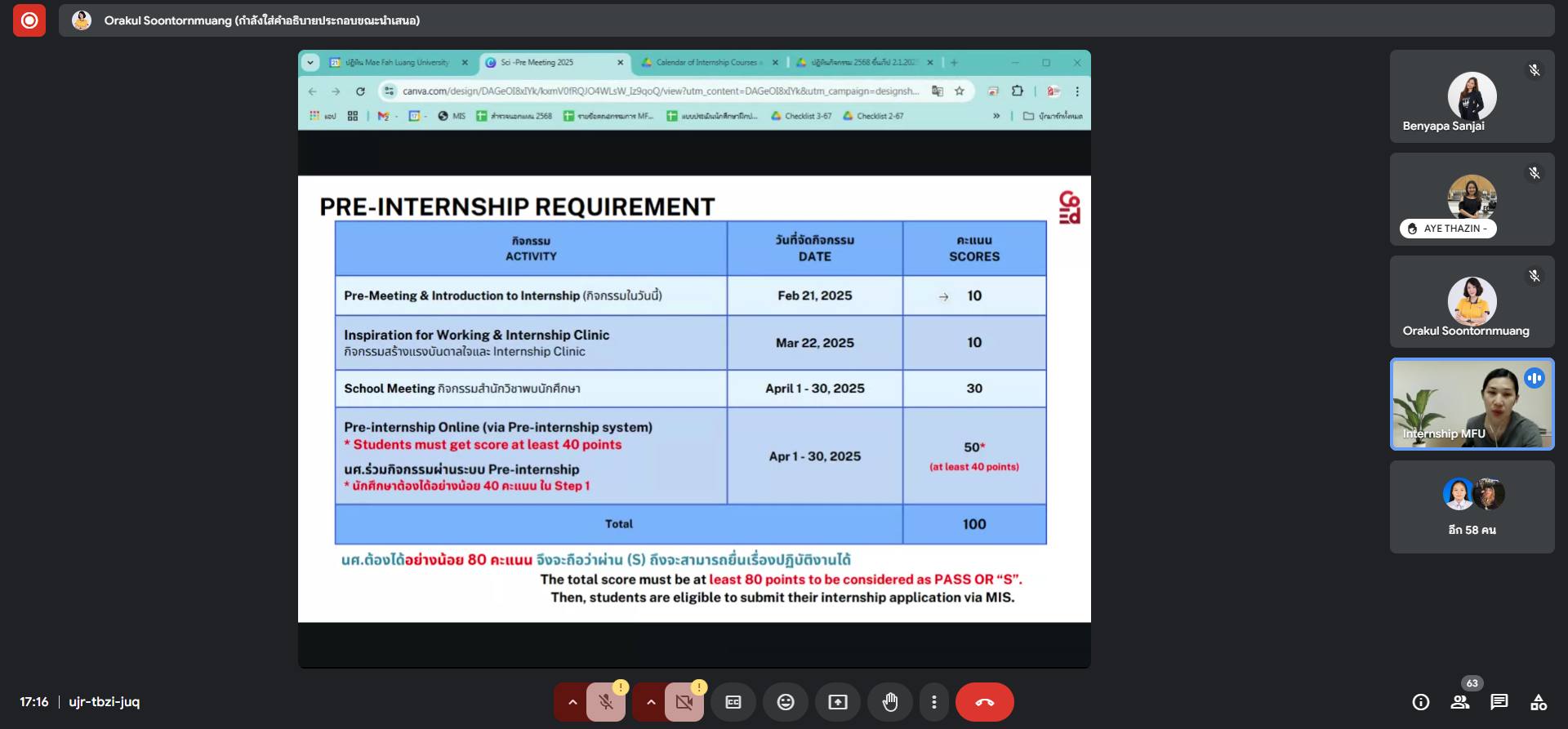Click the browser reload button
The height and width of the screenshot is (729, 1568).
click(360, 91)
